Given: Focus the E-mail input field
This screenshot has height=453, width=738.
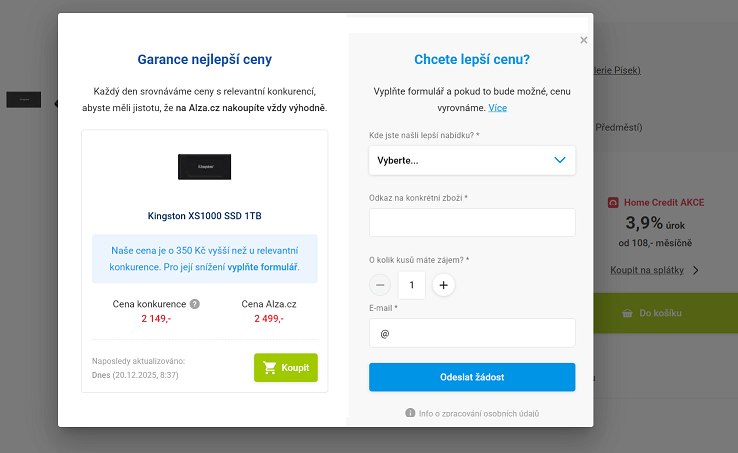Looking at the screenshot, I should click(472, 333).
